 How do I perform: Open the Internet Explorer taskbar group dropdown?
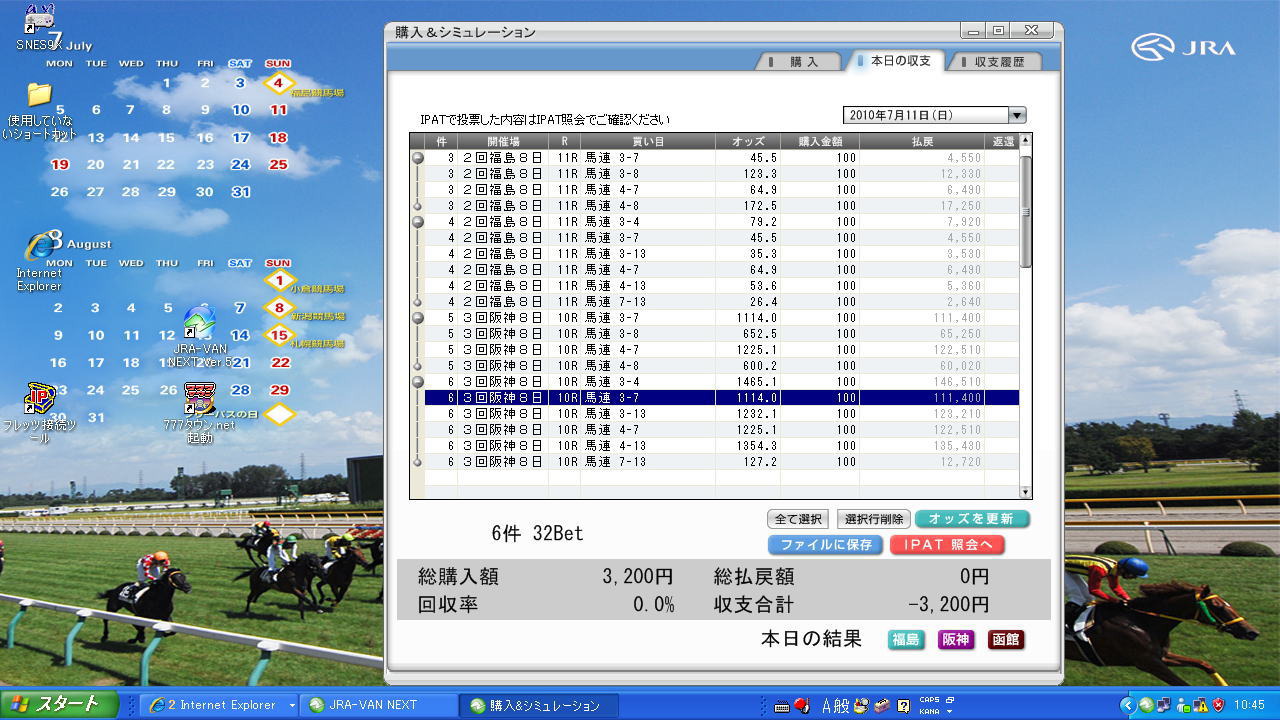292,705
